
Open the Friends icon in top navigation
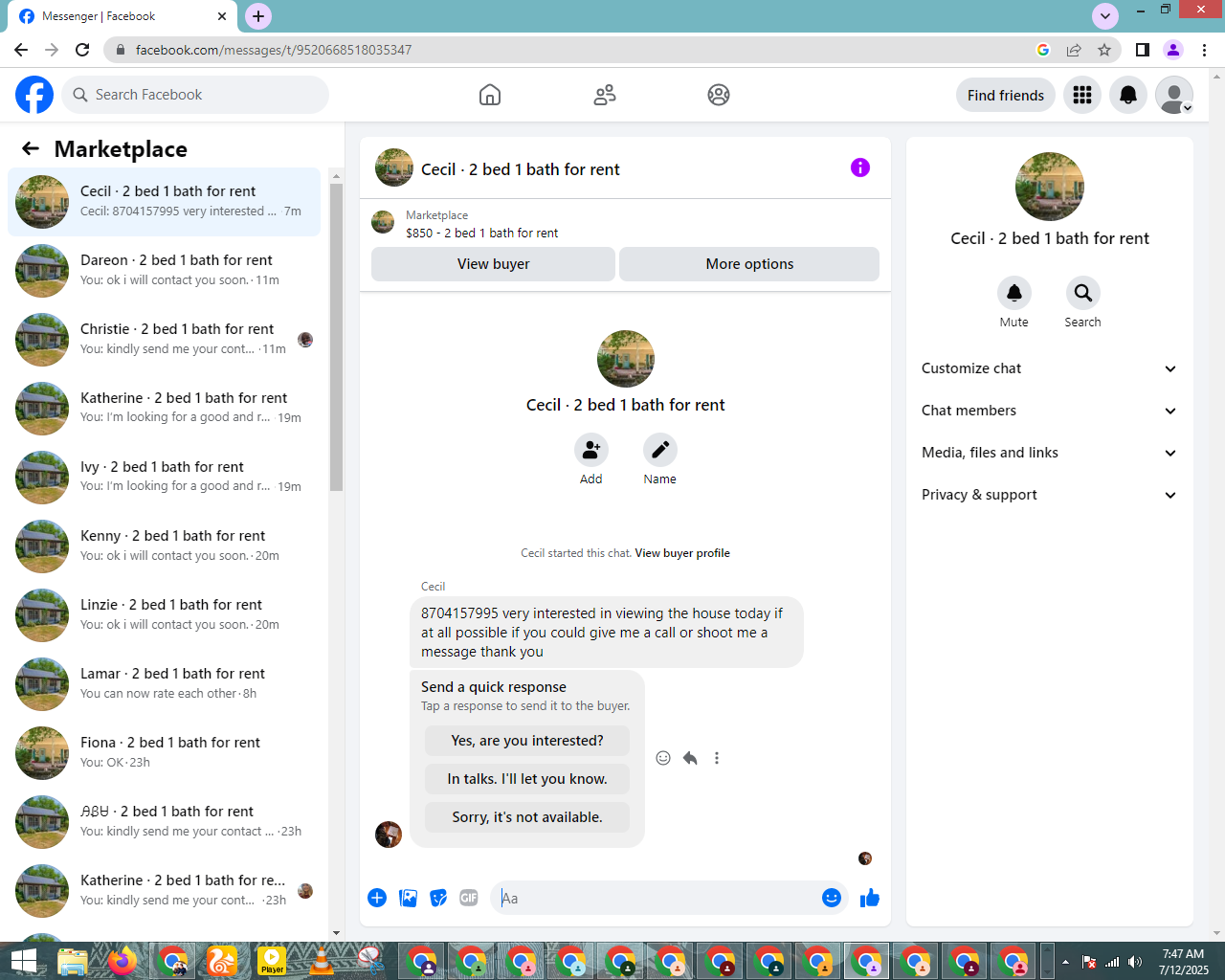click(605, 95)
